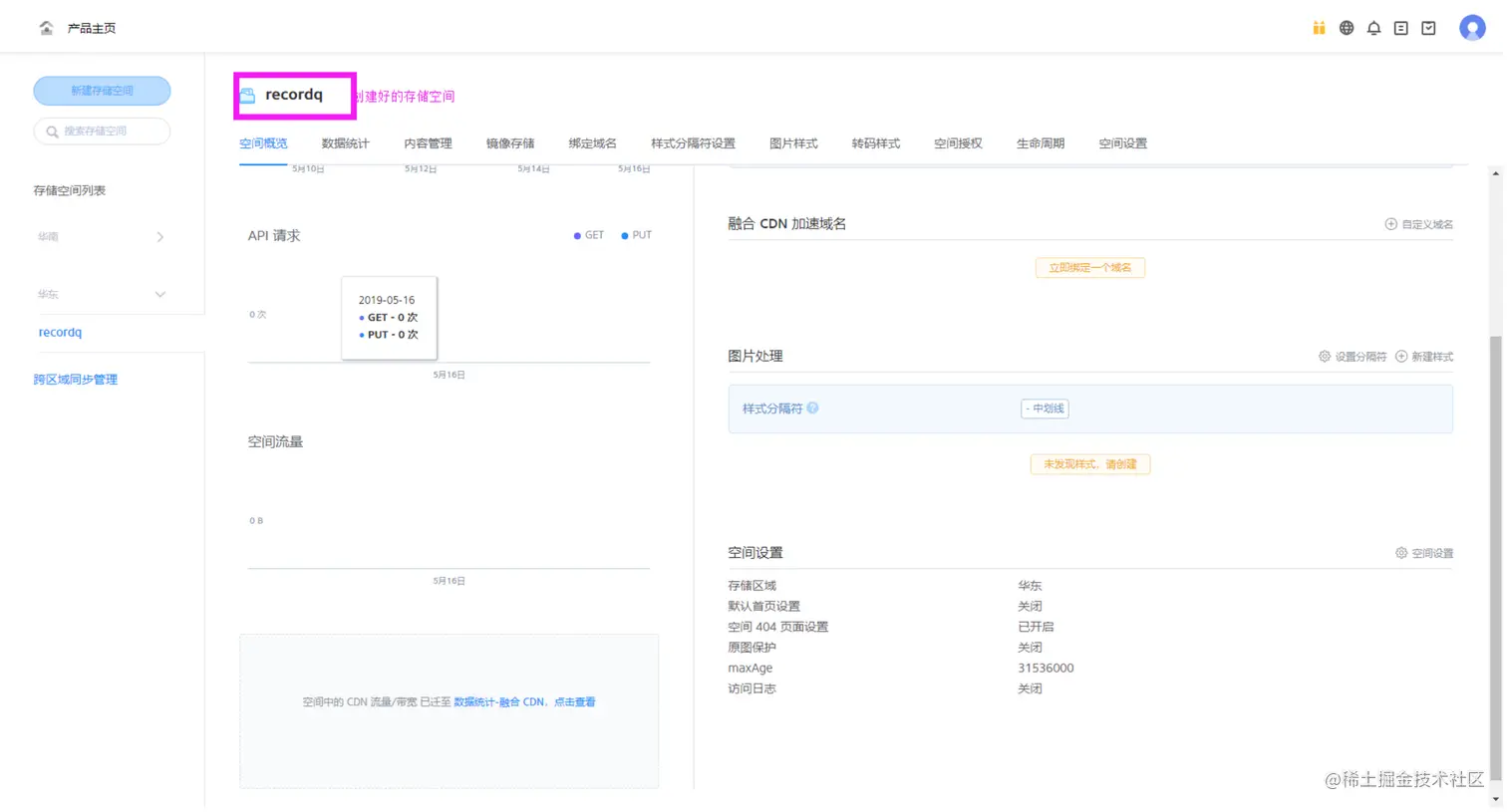Toggle the GET series in API legend

coord(589,235)
